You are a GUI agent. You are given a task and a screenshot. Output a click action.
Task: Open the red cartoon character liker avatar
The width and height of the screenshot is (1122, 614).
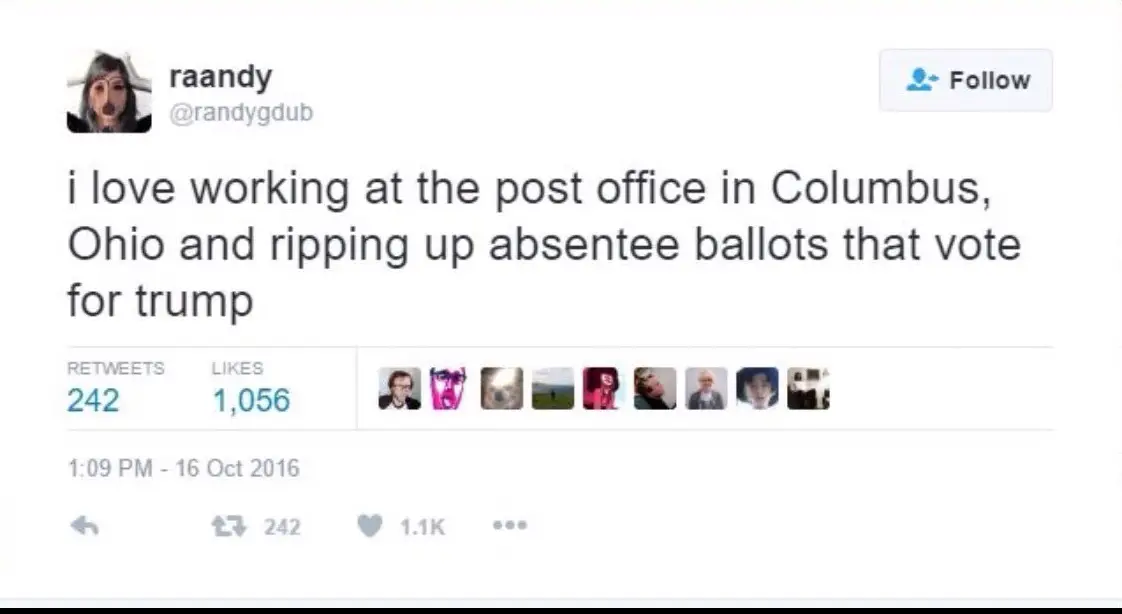[x=603, y=389]
